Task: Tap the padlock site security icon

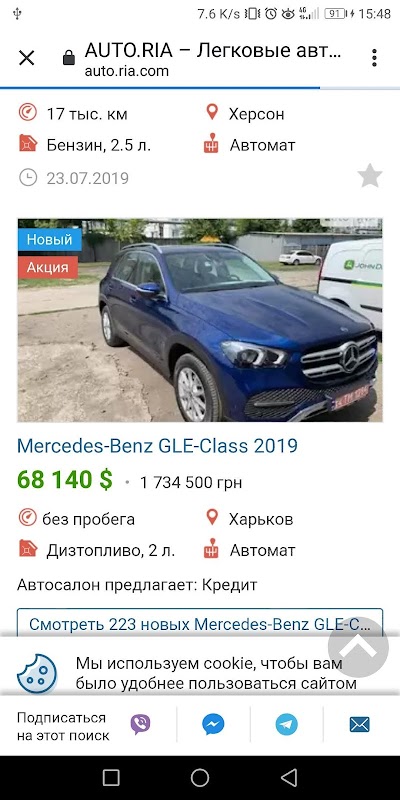Action: click(69, 58)
